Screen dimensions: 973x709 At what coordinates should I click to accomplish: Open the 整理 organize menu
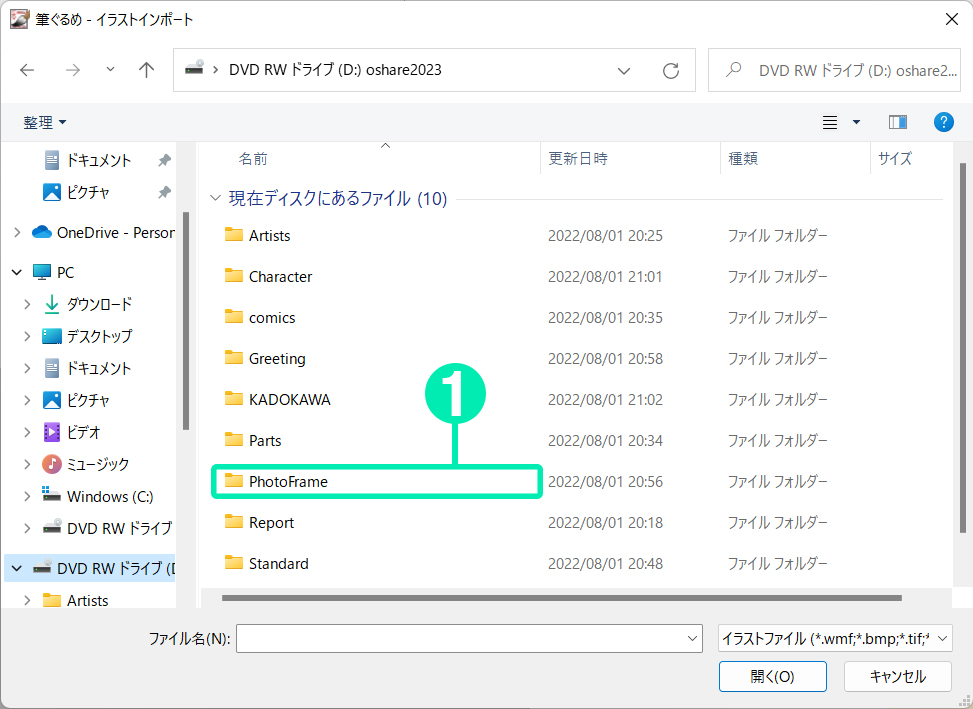[x=45, y=122]
